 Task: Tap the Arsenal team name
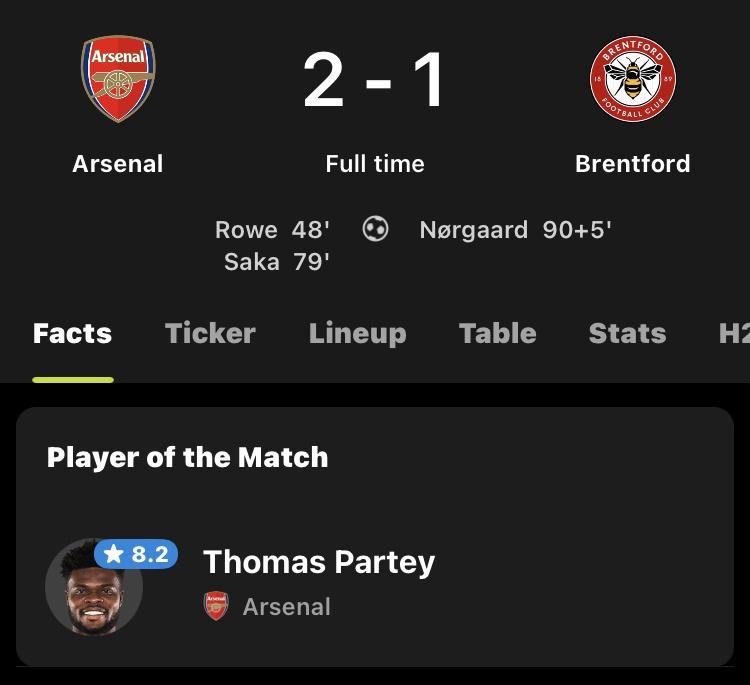pos(118,164)
